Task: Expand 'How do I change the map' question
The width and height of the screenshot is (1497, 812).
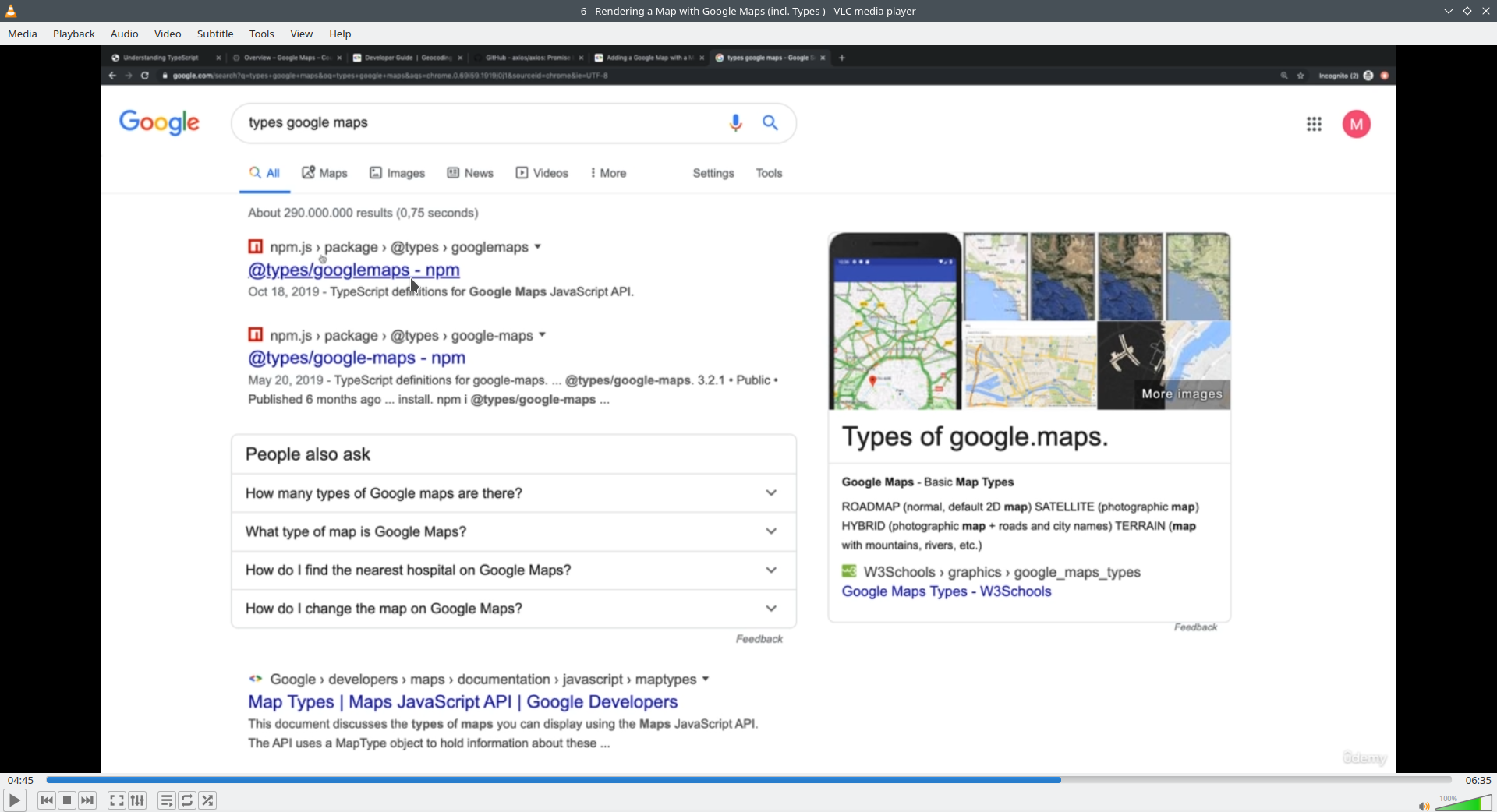Action: [514, 609]
